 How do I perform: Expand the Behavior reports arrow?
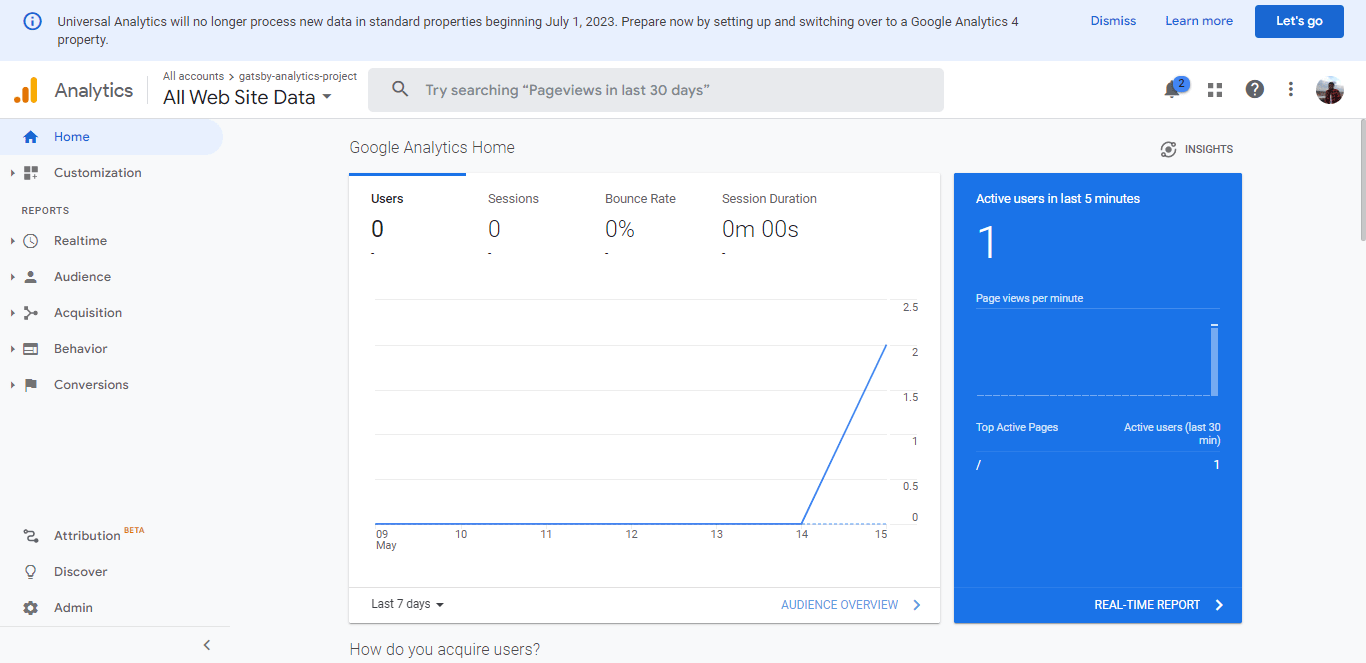(12, 349)
